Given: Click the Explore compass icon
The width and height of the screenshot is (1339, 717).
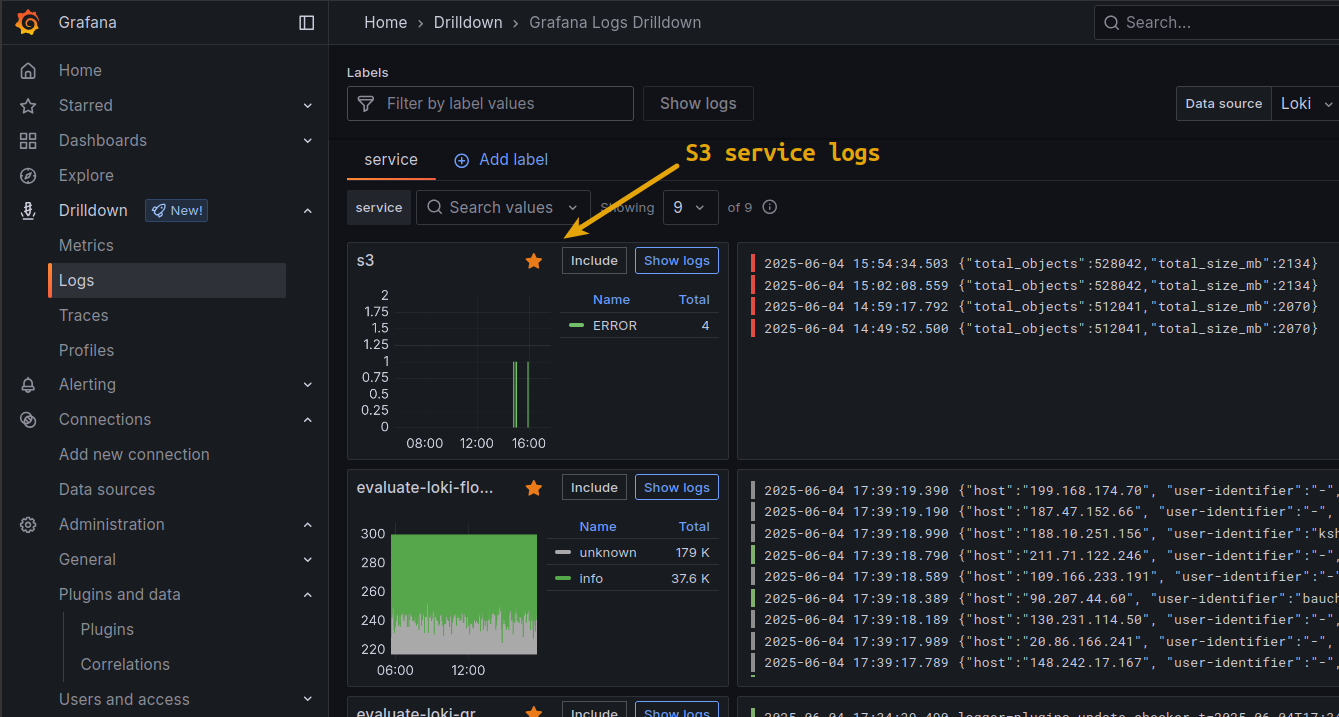Looking at the screenshot, I should coord(28,176).
